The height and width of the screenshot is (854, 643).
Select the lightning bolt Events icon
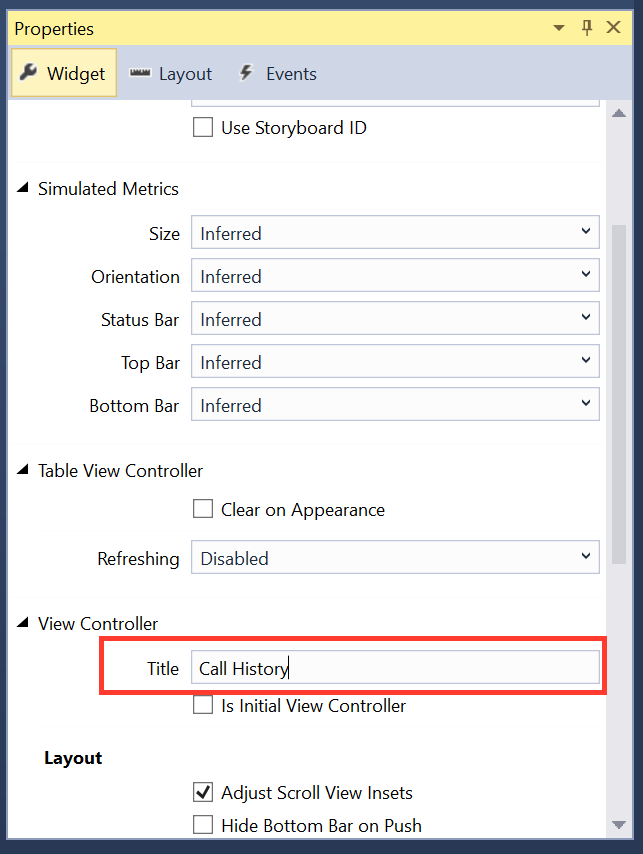click(246, 73)
